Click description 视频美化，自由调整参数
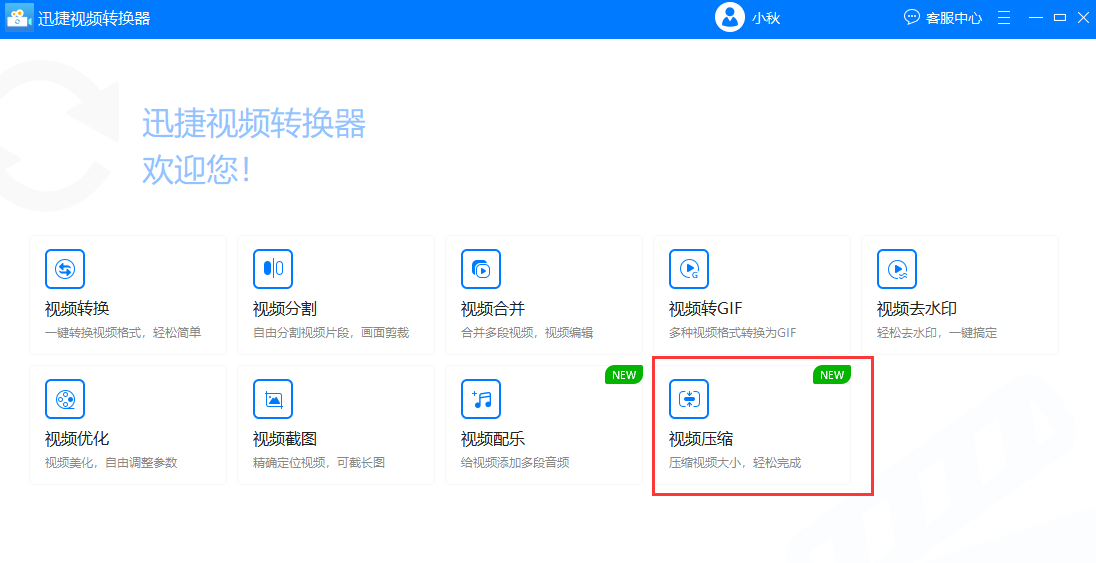The height and width of the screenshot is (563, 1096). (x=111, y=463)
